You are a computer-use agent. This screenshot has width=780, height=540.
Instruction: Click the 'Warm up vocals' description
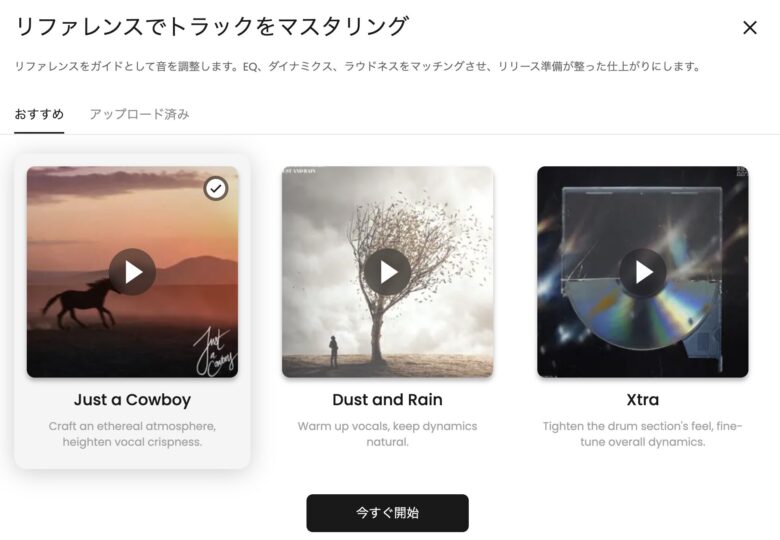coord(388,434)
